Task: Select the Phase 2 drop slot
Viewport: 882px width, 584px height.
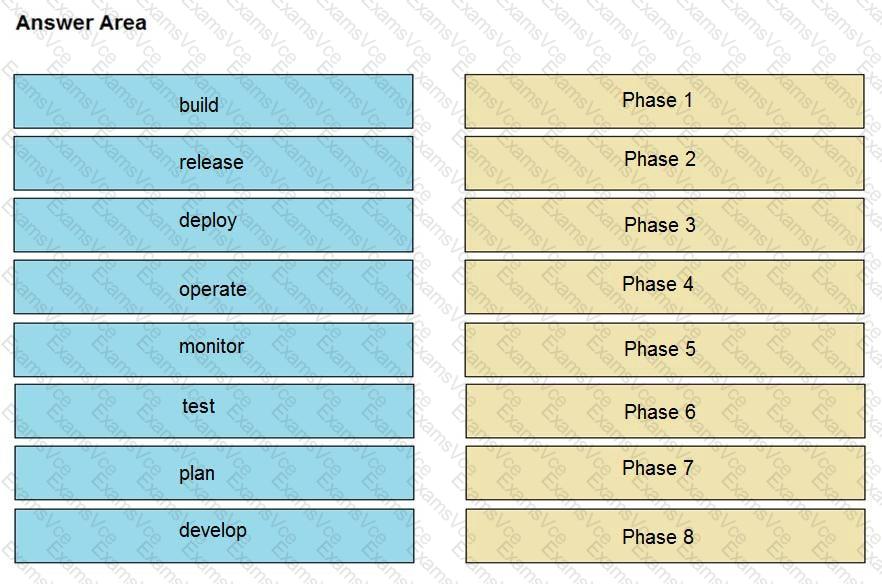Action: (664, 163)
